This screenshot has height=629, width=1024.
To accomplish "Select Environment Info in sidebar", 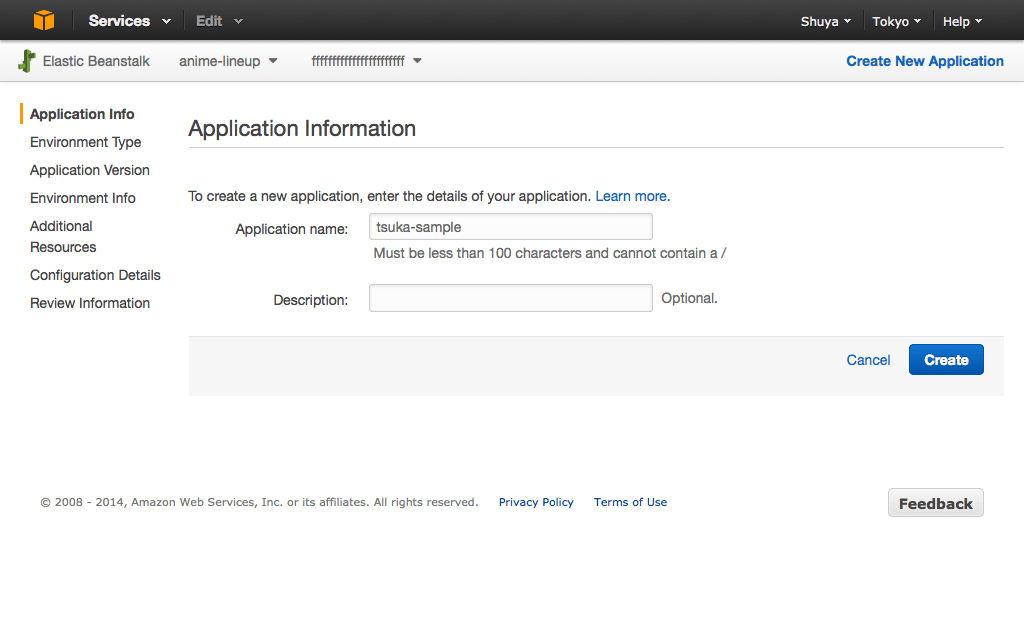I will (82, 198).
